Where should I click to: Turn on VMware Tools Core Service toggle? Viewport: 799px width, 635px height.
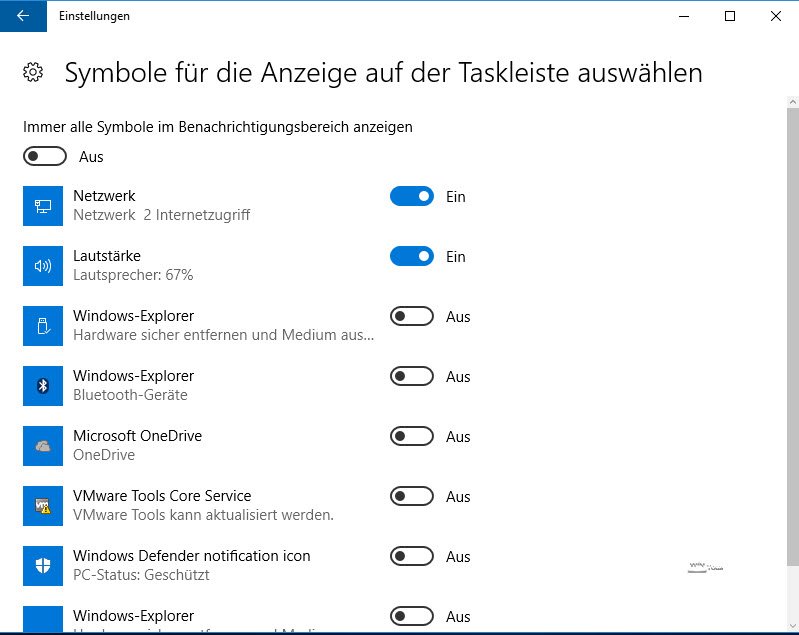(x=412, y=497)
